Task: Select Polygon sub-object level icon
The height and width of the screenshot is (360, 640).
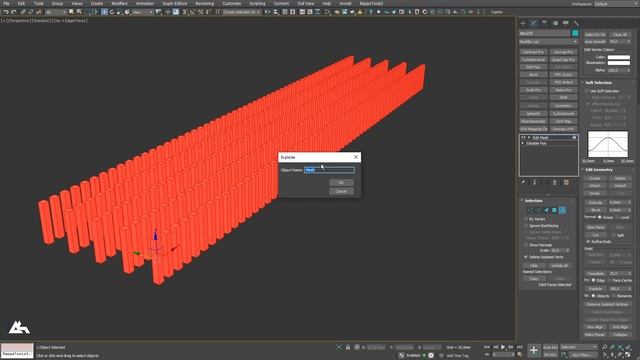Action: click(x=554, y=210)
